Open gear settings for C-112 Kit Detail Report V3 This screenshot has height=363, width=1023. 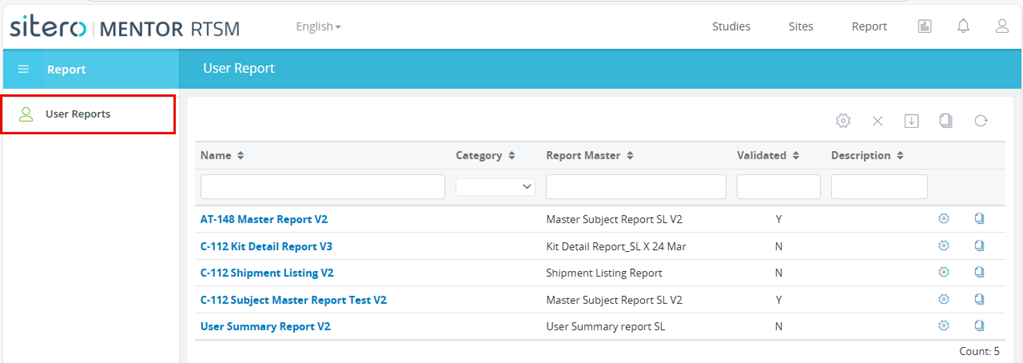click(x=943, y=245)
